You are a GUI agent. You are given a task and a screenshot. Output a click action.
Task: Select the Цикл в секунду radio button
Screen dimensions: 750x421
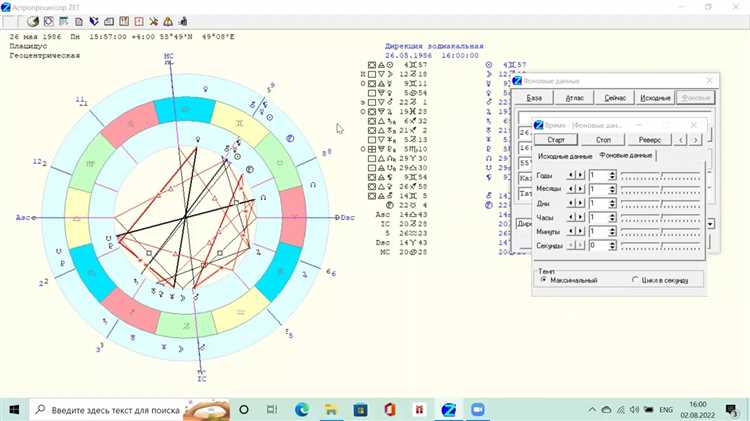(635, 279)
